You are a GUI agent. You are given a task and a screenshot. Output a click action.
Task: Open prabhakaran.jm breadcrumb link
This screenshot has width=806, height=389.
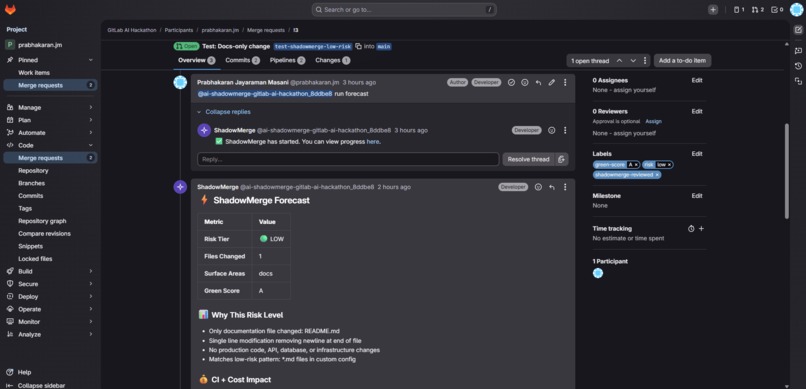pyautogui.click(x=220, y=30)
